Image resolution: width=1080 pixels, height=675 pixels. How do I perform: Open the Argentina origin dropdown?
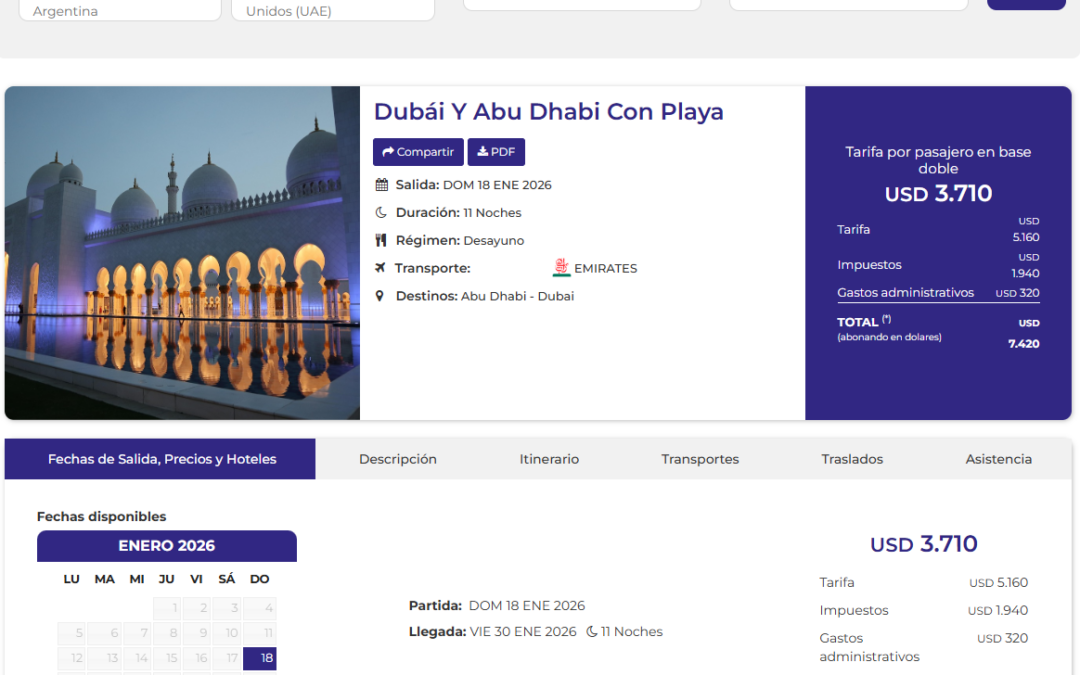tap(122, 11)
